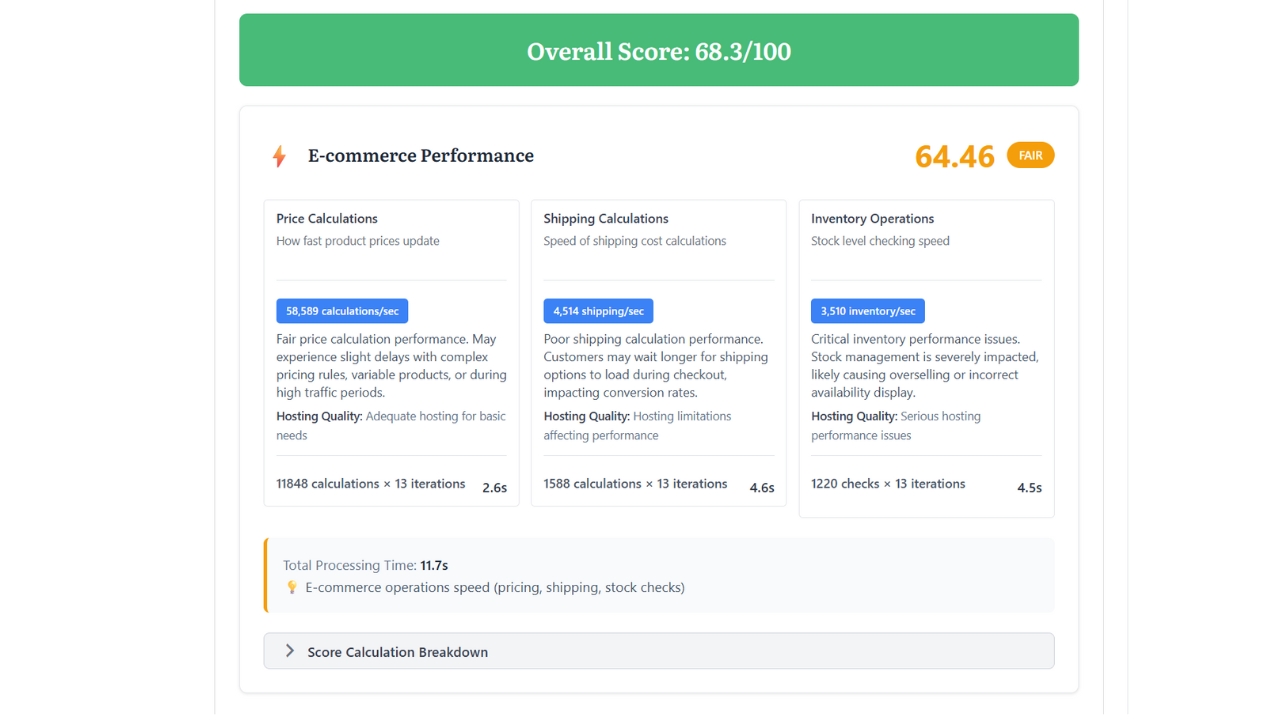Image resolution: width=1280 pixels, height=720 pixels.
Task: Click the Overall Score 68.3/100 banner
Action: coord(659,50)
